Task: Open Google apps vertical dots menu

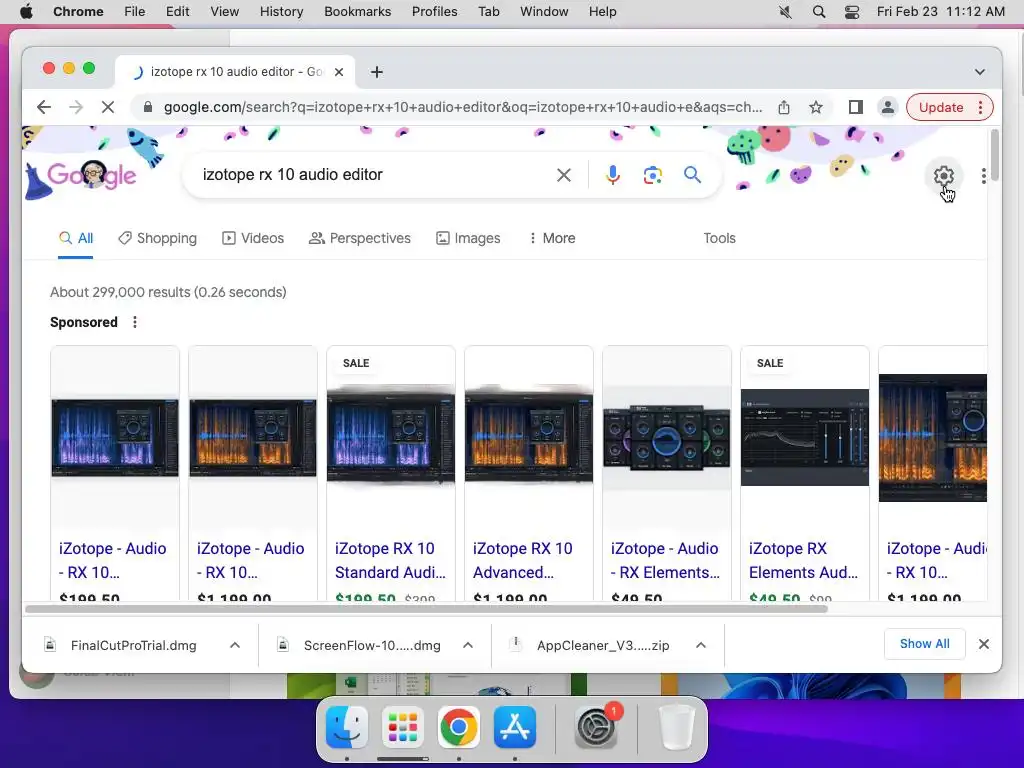Action: [x=984, y=175]
